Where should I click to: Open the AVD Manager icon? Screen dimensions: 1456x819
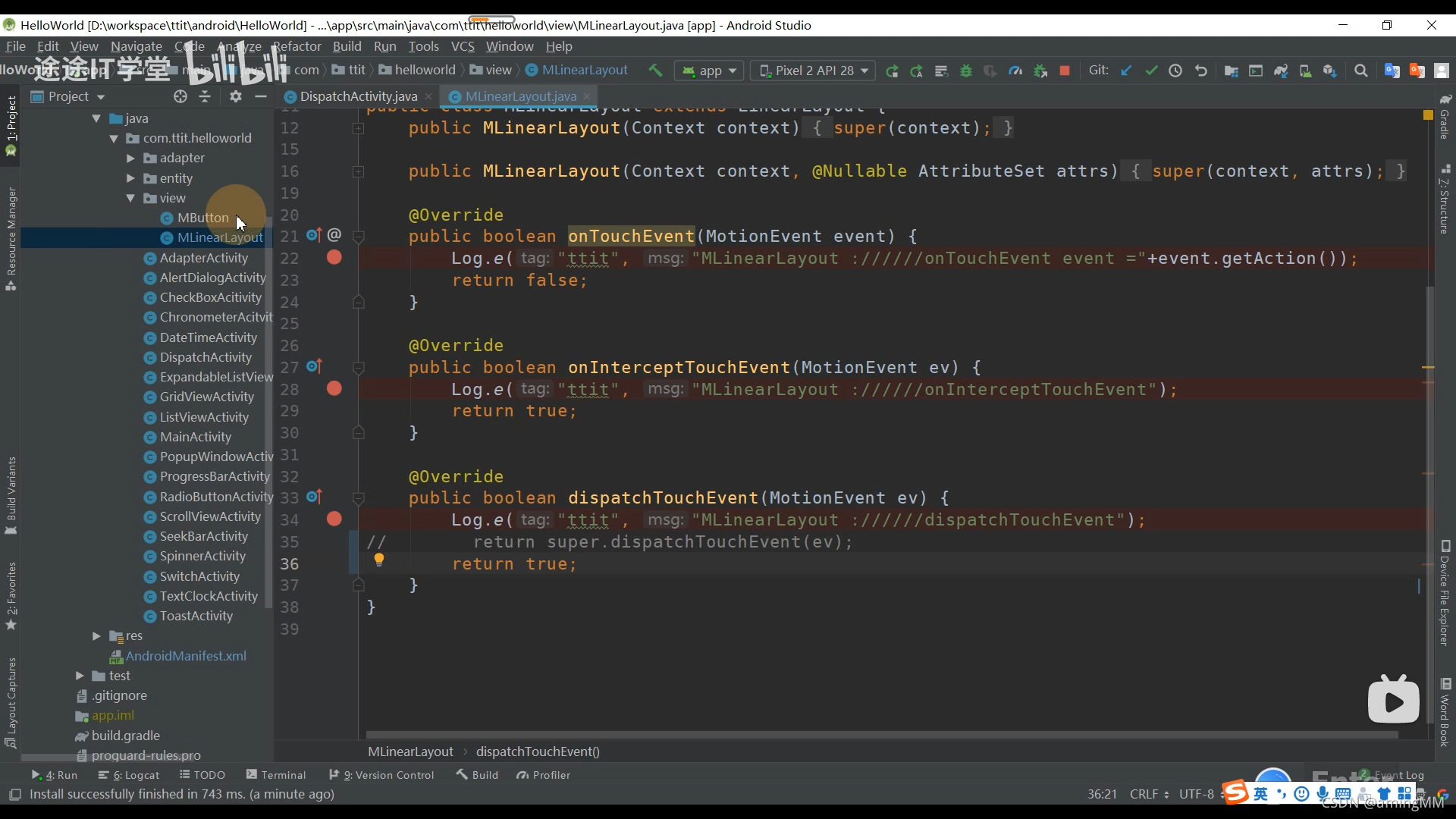pyautogui.click(x=1305, y=71)
